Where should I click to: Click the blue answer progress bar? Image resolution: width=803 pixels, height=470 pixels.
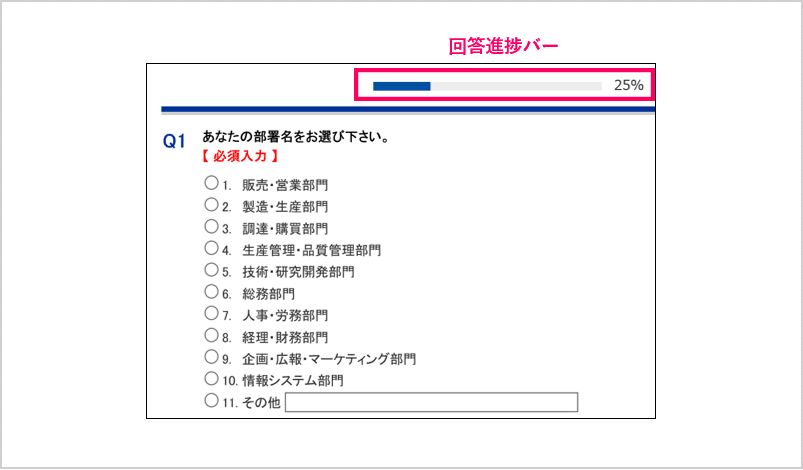(x=402, y=86)
